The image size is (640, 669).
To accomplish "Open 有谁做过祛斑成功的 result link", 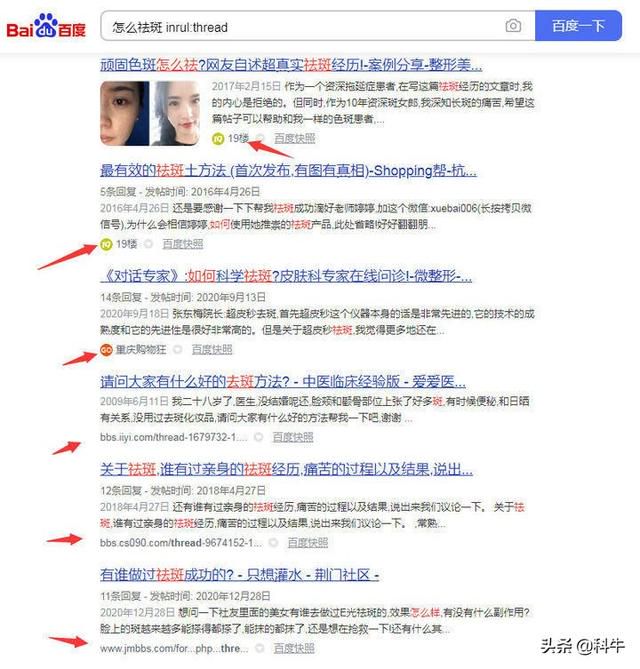I will [239, 575].
